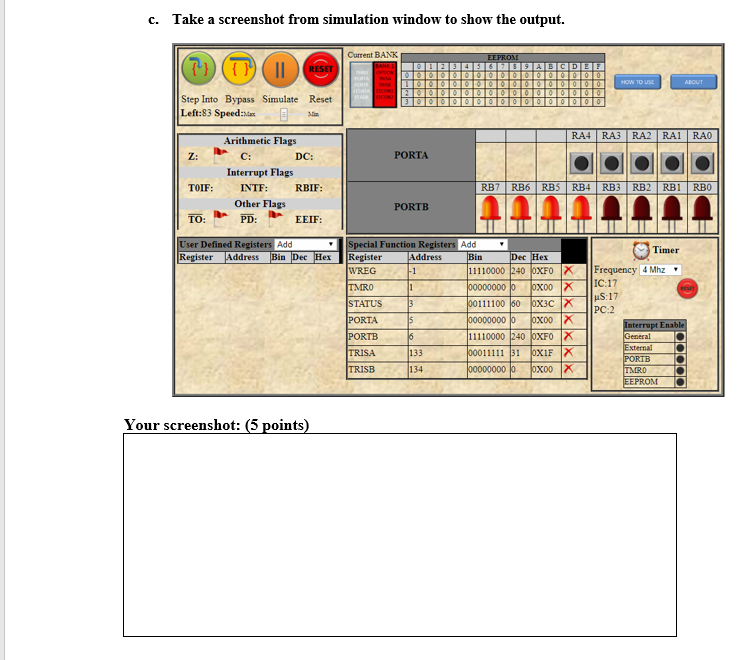Remove the PORTB register row
756x660 pixels.
click(x=568, y=336)
